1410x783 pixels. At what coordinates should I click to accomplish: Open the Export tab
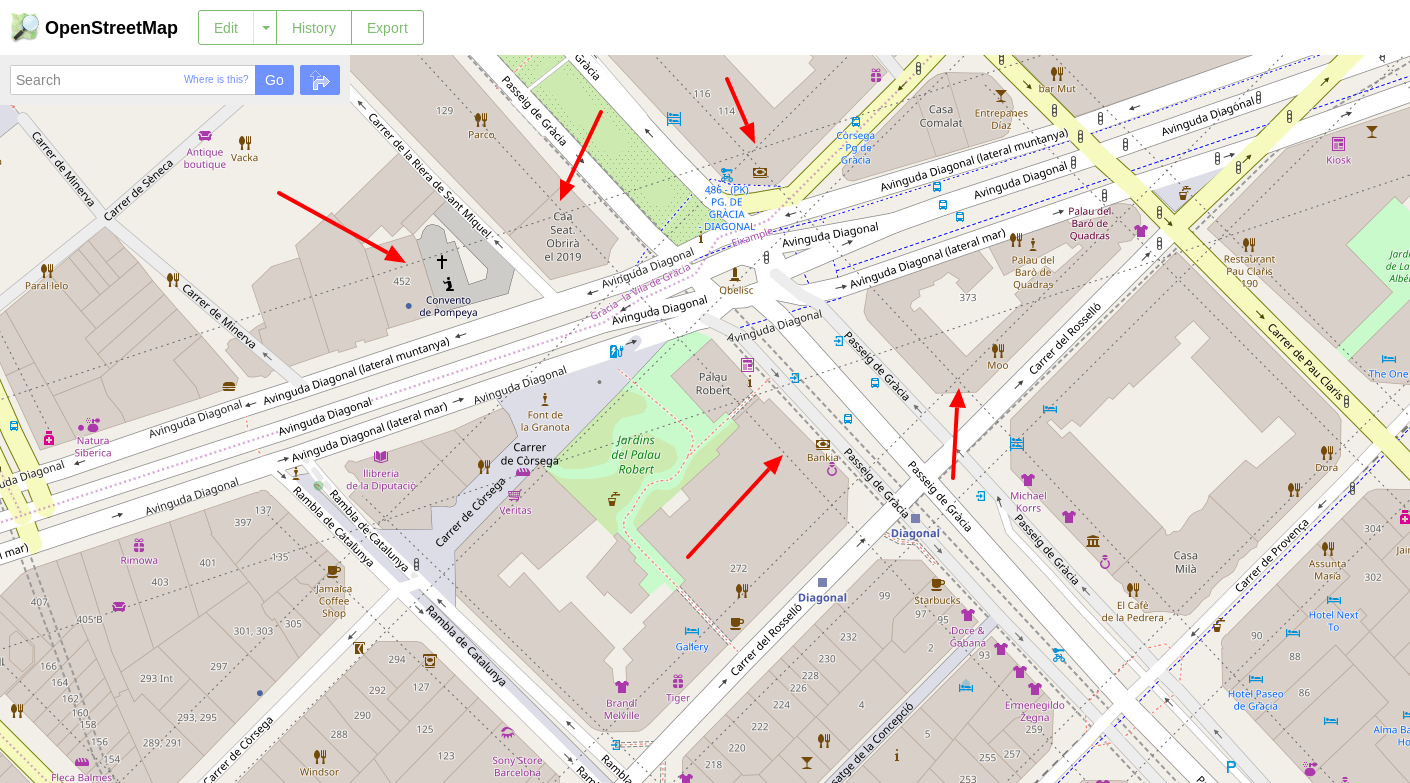pos(387,28)
